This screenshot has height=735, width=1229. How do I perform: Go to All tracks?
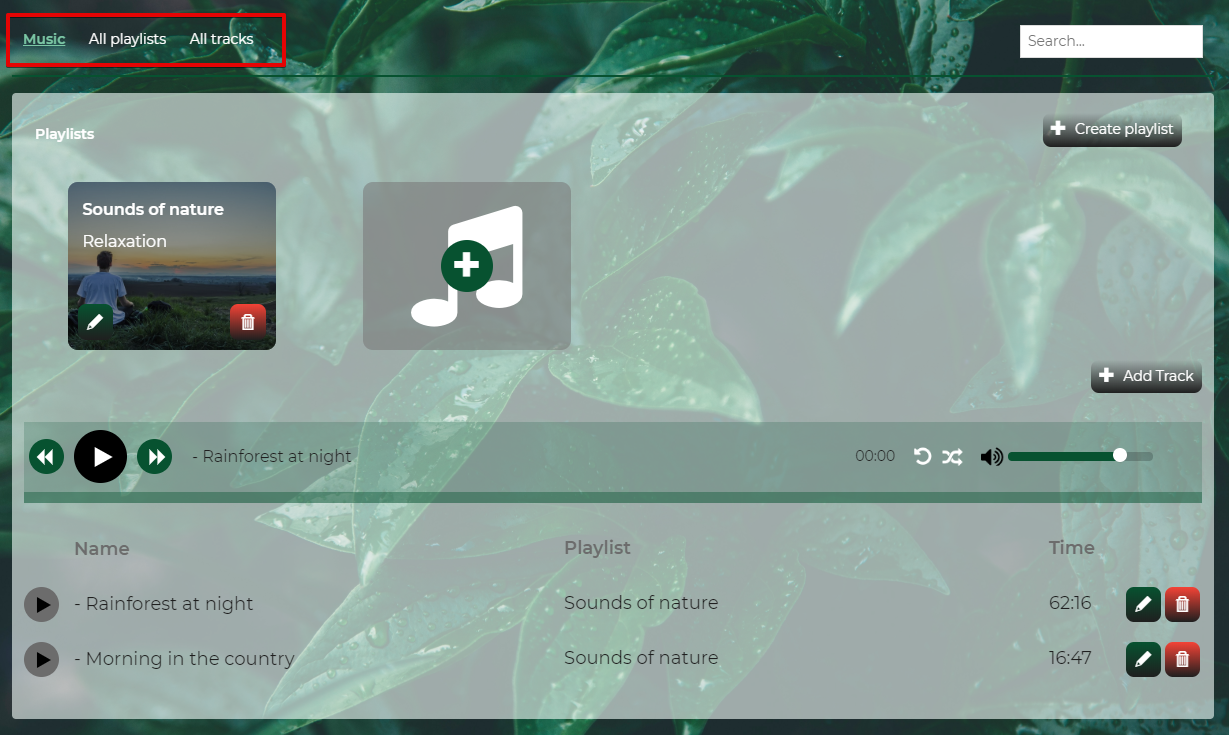click(x=221, y=39)
